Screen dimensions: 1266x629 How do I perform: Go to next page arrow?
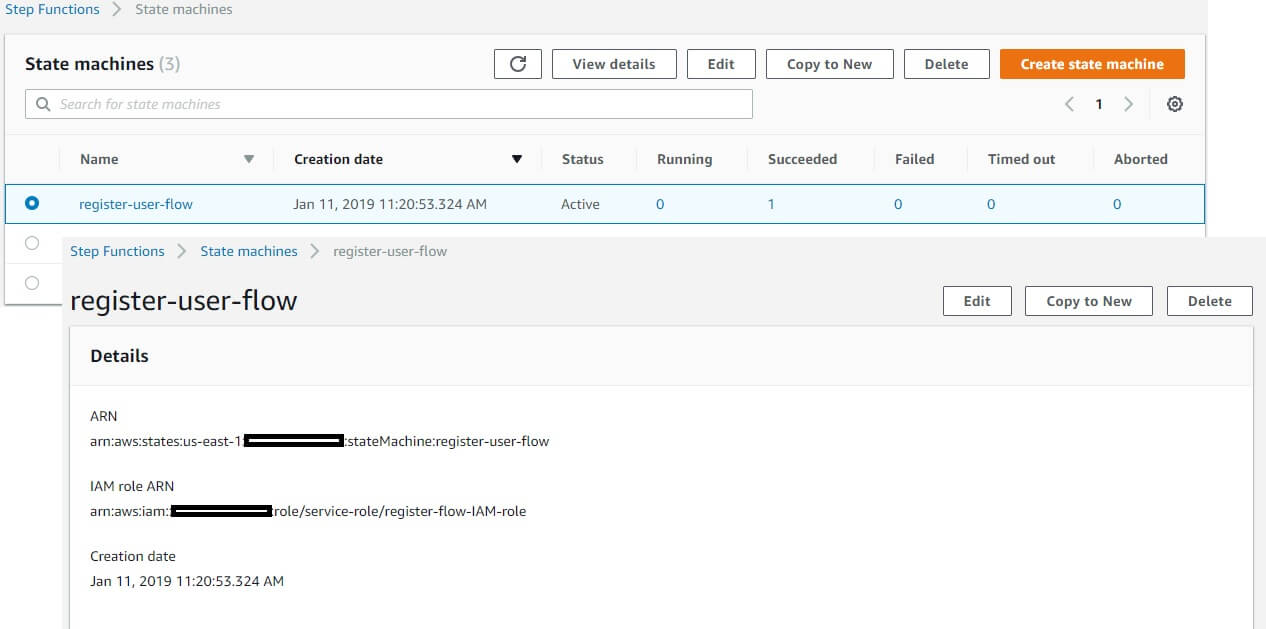pos(1129,104)
